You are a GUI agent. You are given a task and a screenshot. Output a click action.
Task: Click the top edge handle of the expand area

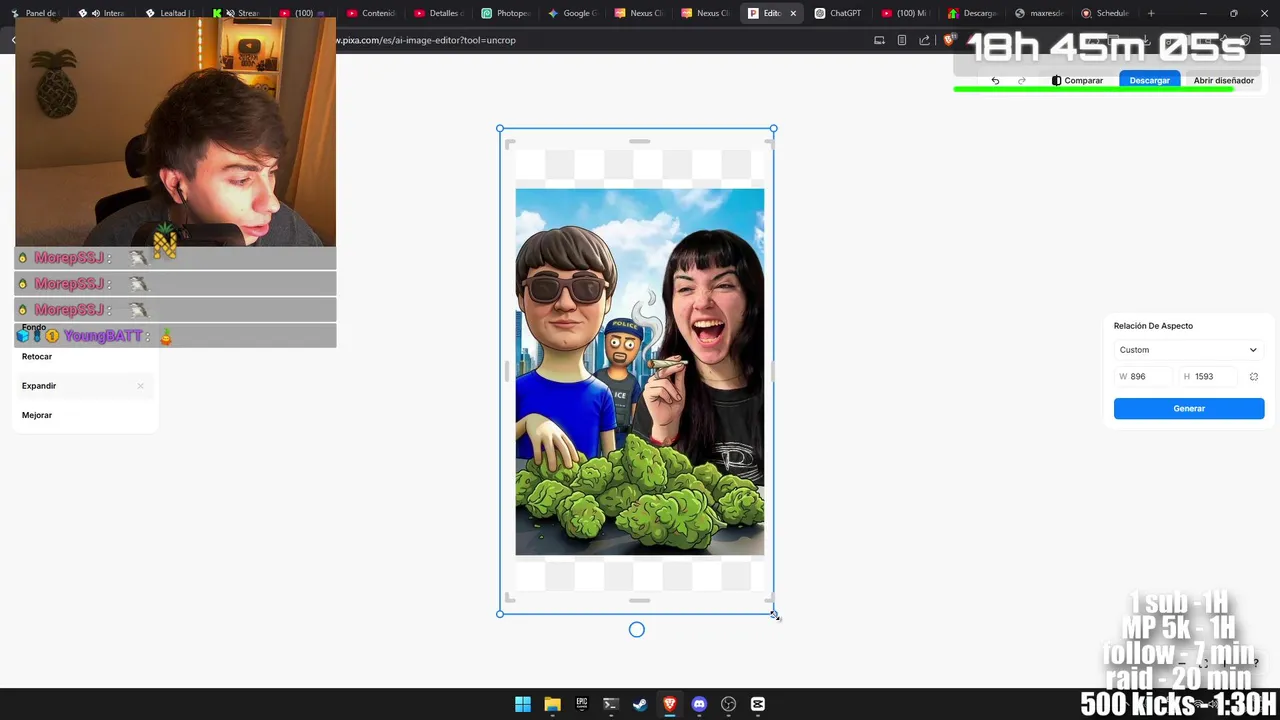tap(640, 142)
